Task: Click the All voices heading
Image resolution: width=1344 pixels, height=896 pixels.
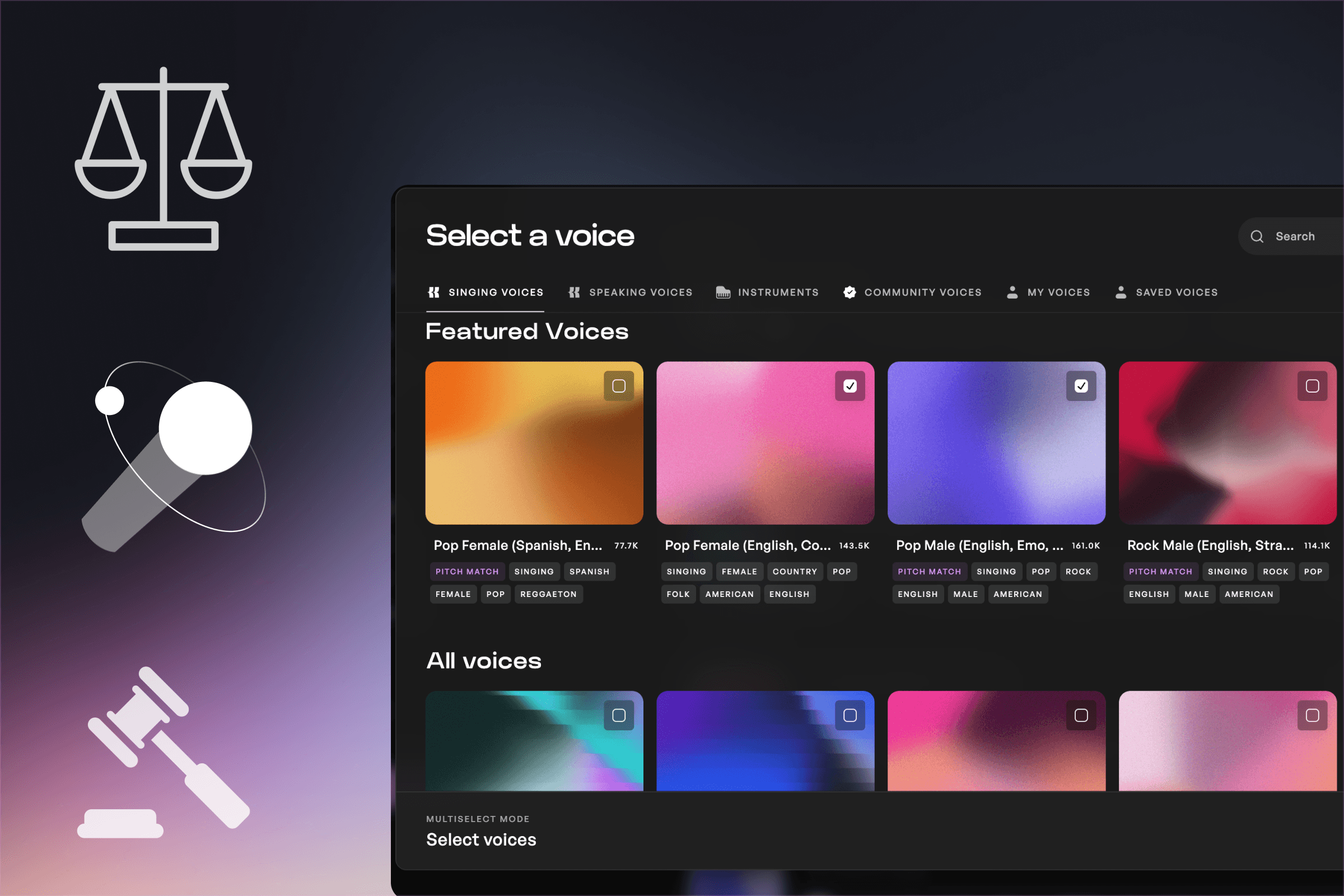Action: (x=483, y=661)
